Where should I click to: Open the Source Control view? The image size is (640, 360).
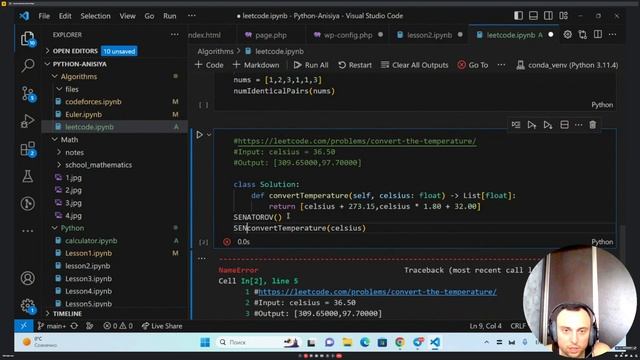[x=27, y=94]
